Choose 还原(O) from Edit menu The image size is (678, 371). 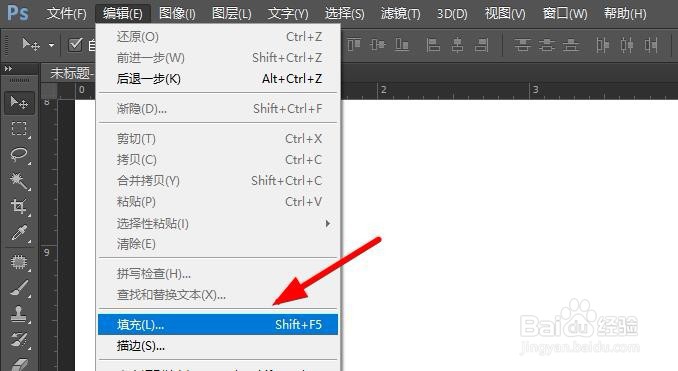coord(218,37)
